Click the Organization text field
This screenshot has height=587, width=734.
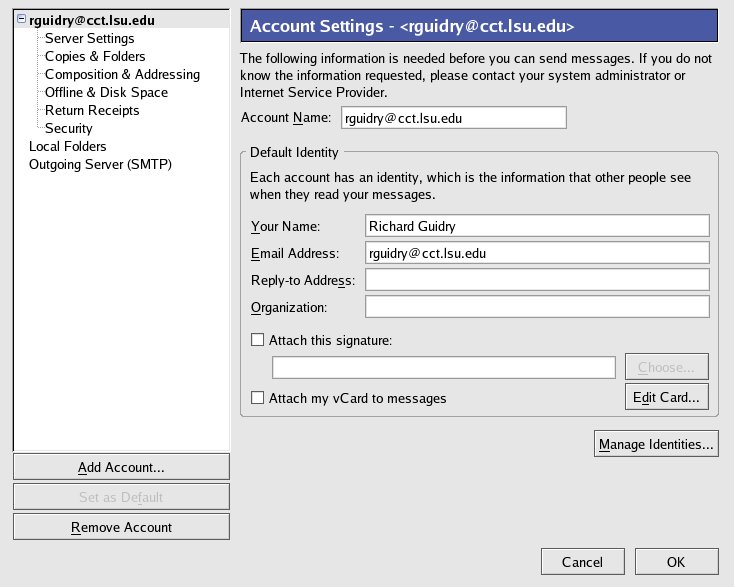coord(537,306)
